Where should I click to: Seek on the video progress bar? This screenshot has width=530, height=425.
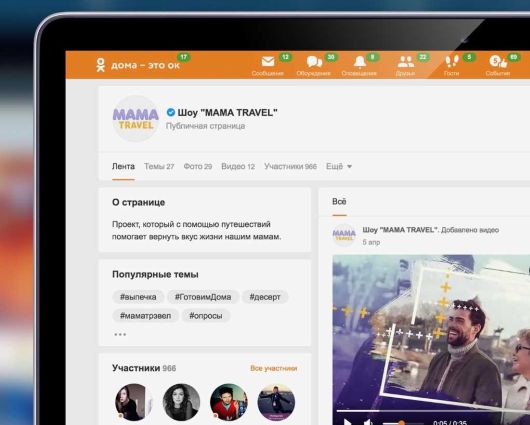[433, 411]
